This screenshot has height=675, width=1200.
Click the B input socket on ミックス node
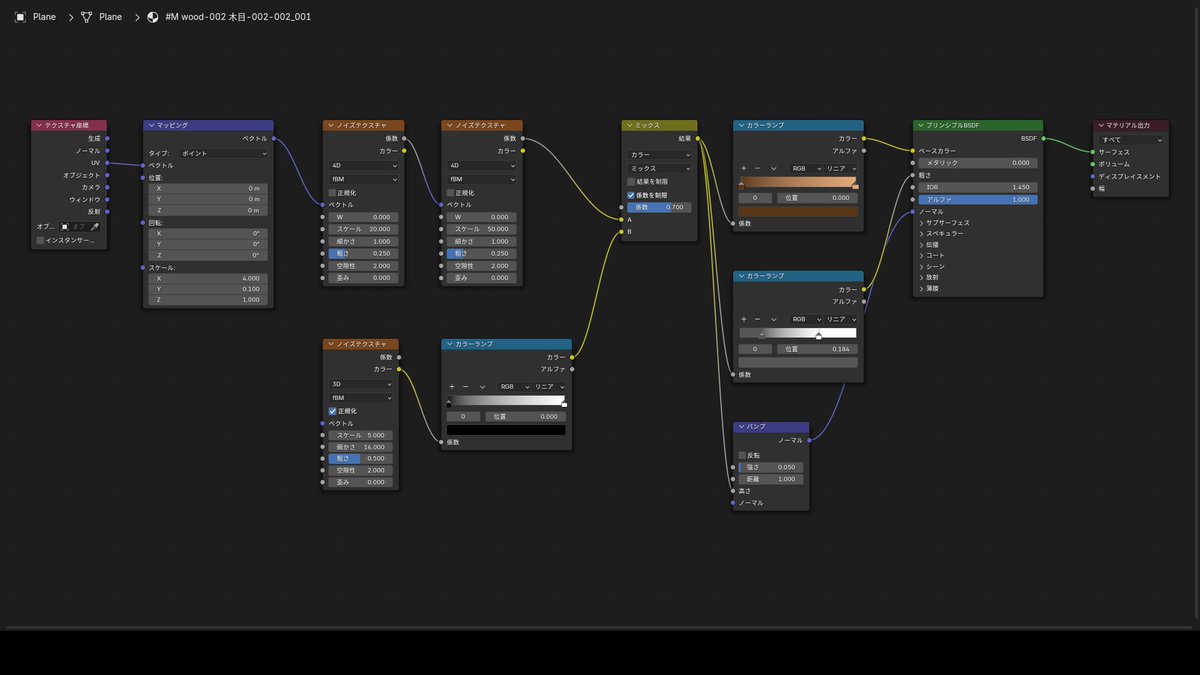pos(622,231)
